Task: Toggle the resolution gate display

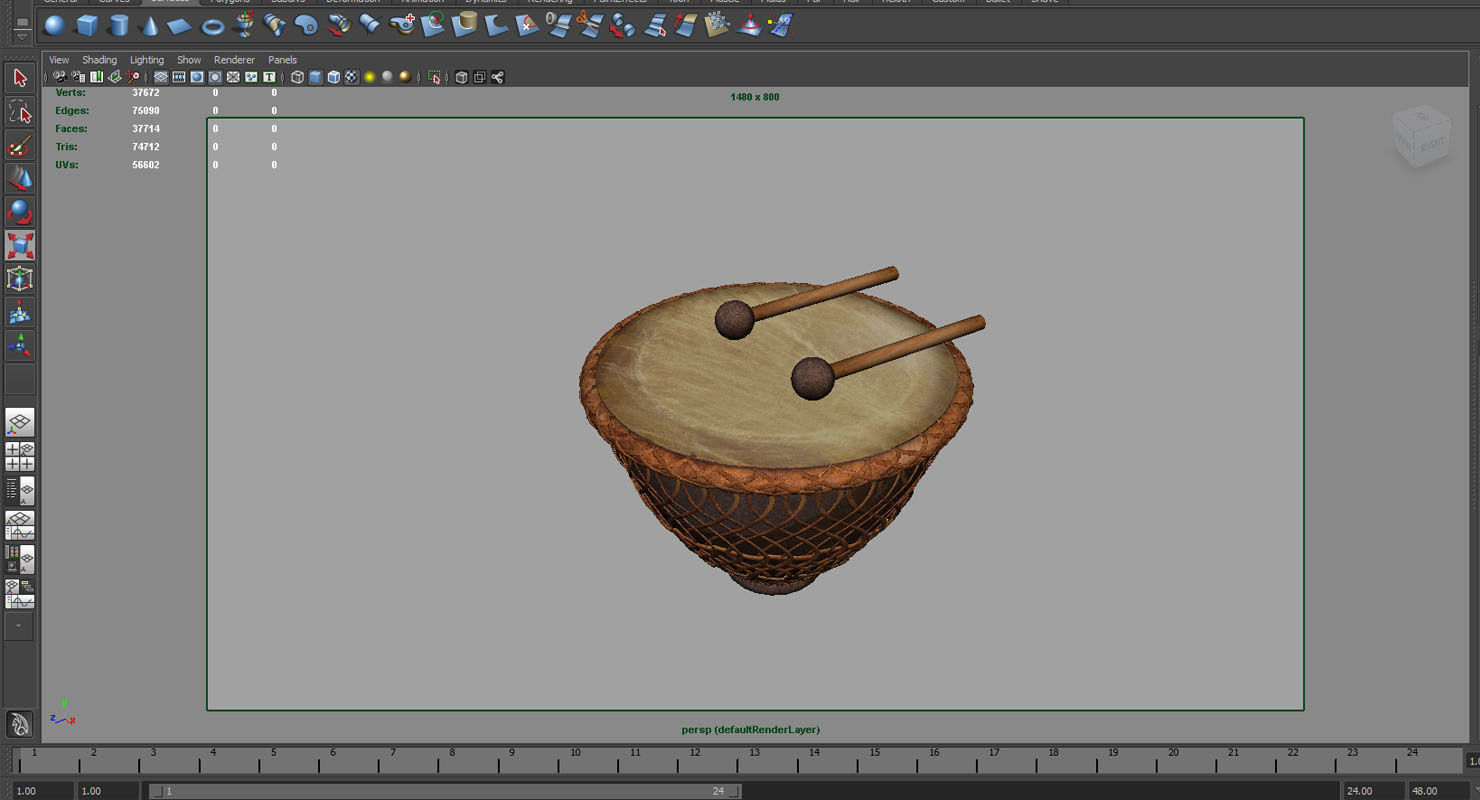Action: click(x=197, y=77)
